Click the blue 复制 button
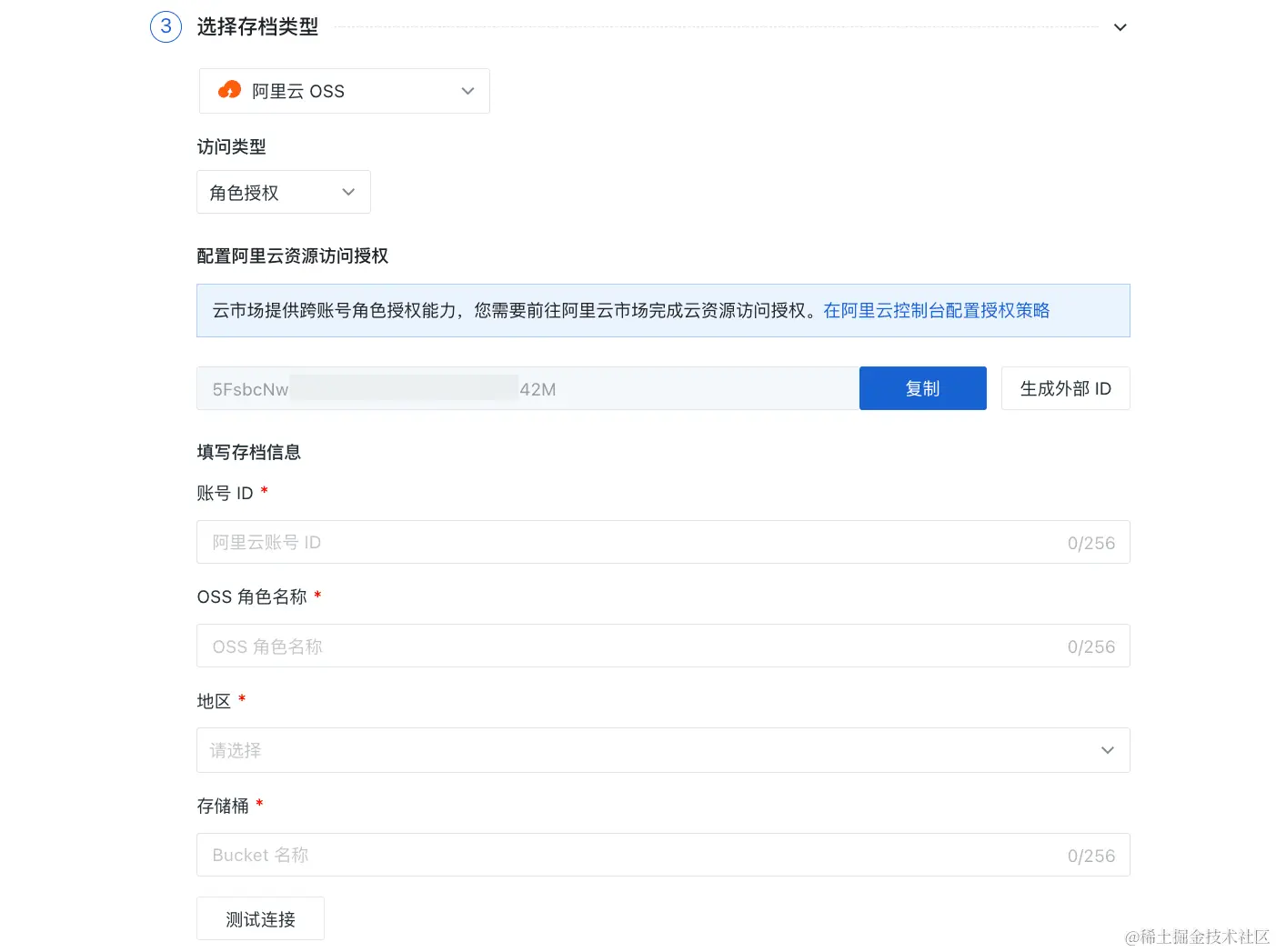Viewport: 1276px width, 952px height. (x=922, y=388)
